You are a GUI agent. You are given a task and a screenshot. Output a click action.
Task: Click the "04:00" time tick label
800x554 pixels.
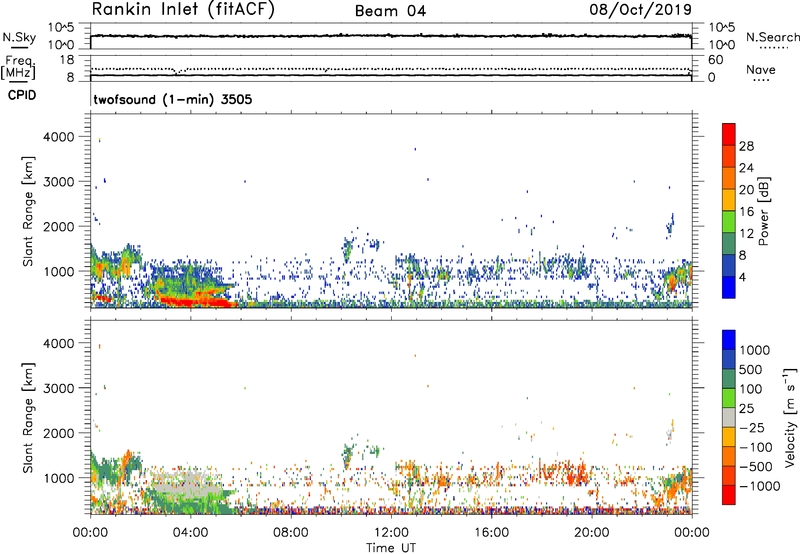(x=190, y=533)
